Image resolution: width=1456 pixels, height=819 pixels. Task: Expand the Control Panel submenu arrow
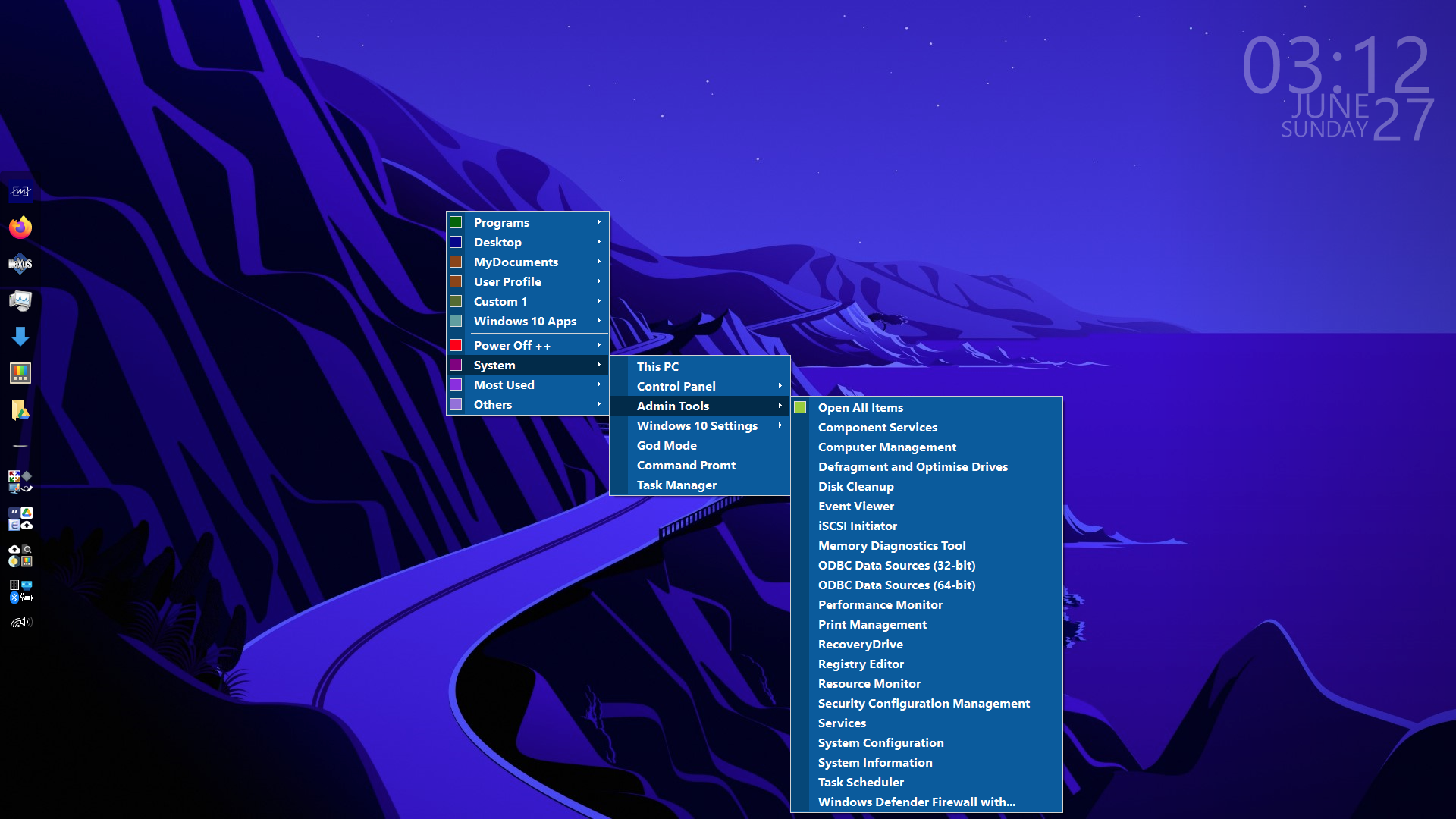(780, 386)
